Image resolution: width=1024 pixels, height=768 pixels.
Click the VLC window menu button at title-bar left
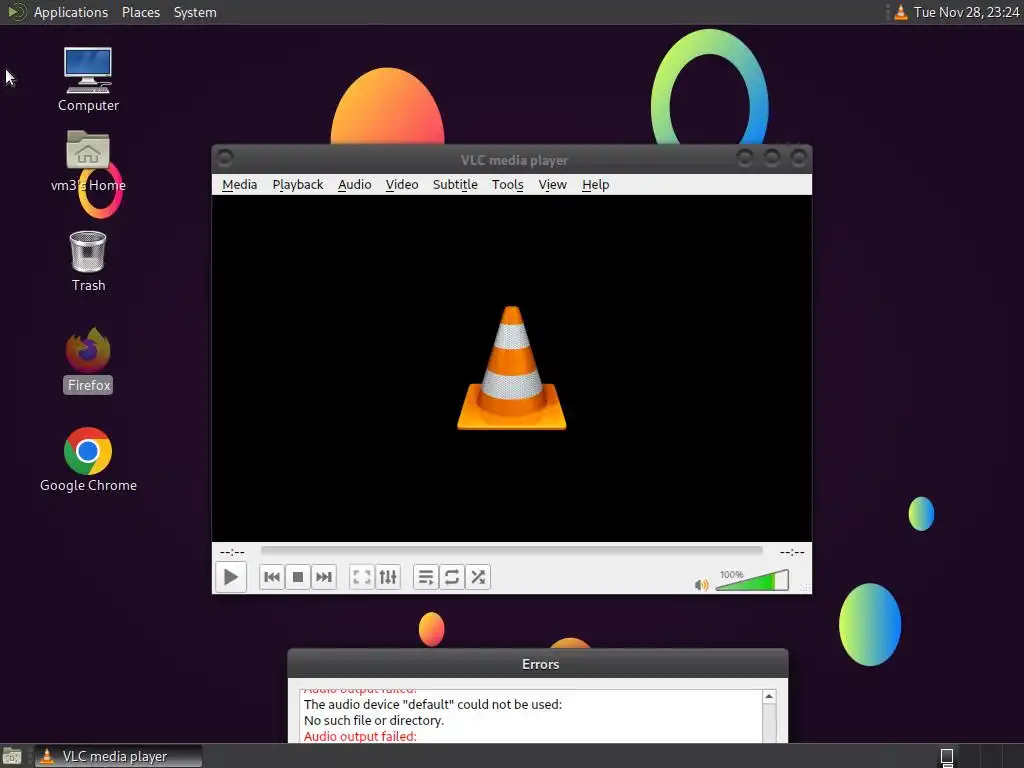click(225, 158)
